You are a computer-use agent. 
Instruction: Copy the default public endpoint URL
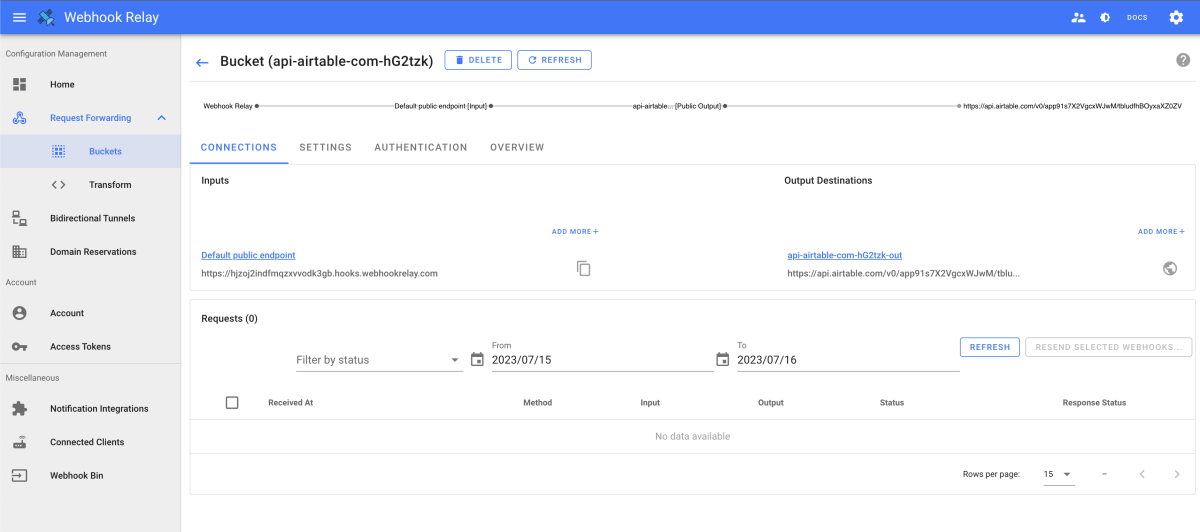[584, 268]
